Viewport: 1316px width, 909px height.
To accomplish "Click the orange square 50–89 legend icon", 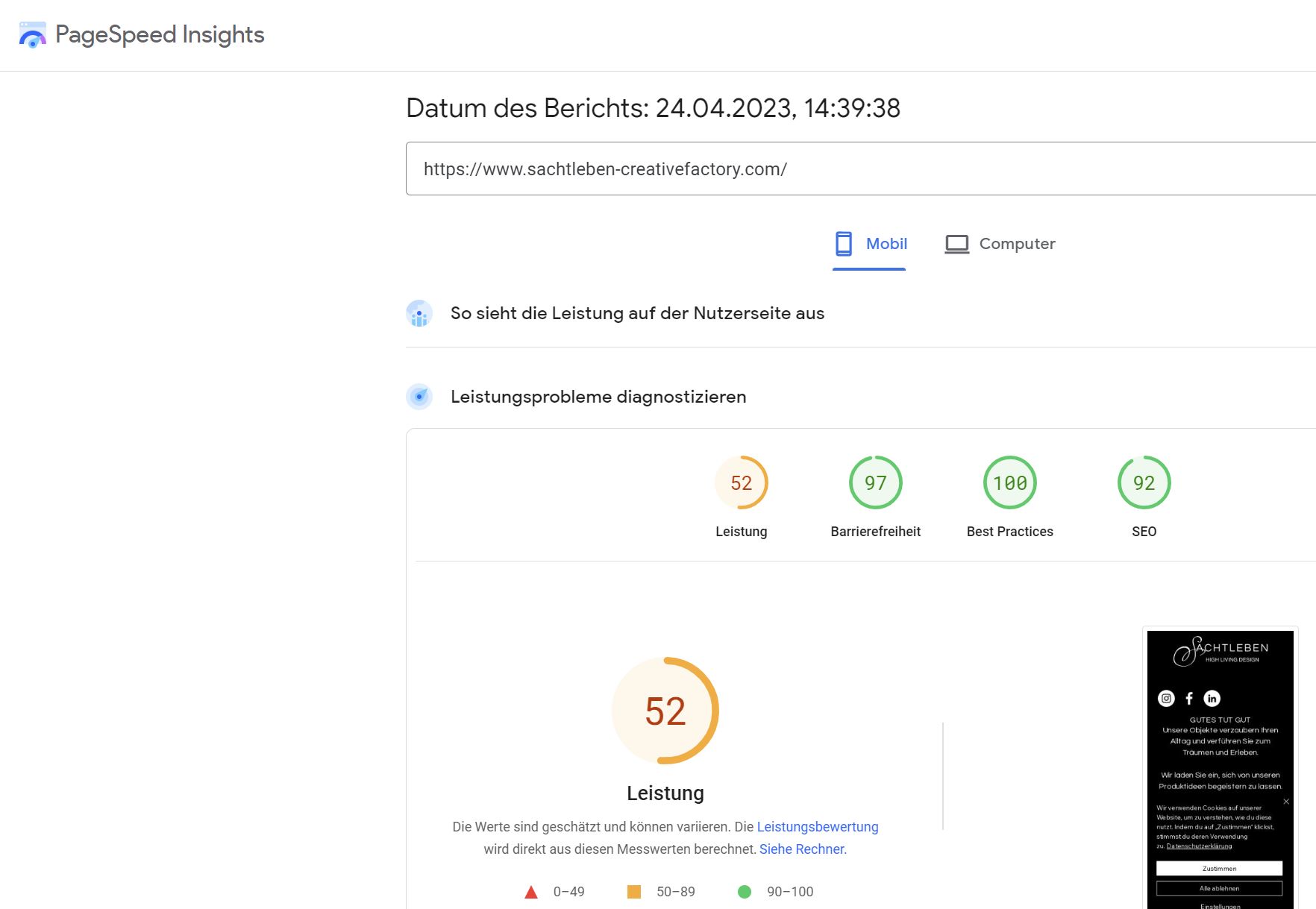I will point(634,892).
